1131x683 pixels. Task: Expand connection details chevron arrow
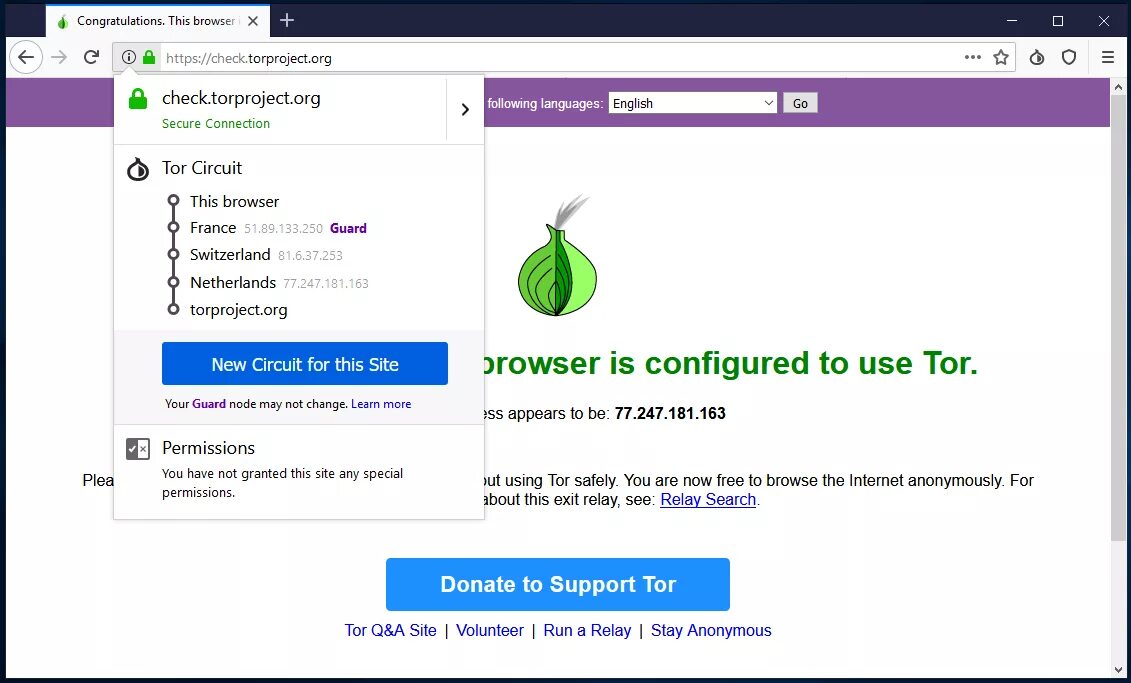(x=465, y=109)
